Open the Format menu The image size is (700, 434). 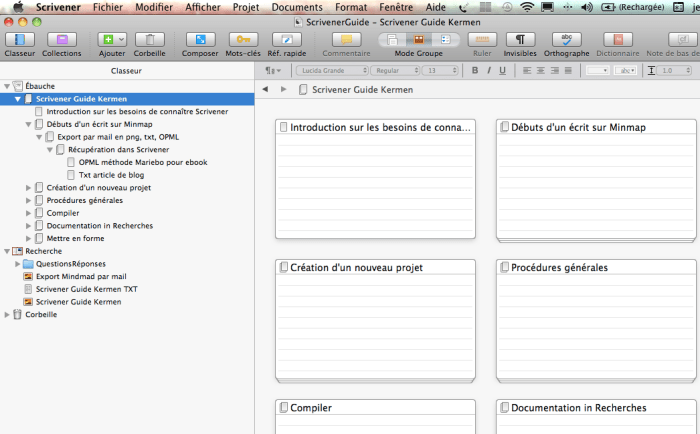[351, 7]
